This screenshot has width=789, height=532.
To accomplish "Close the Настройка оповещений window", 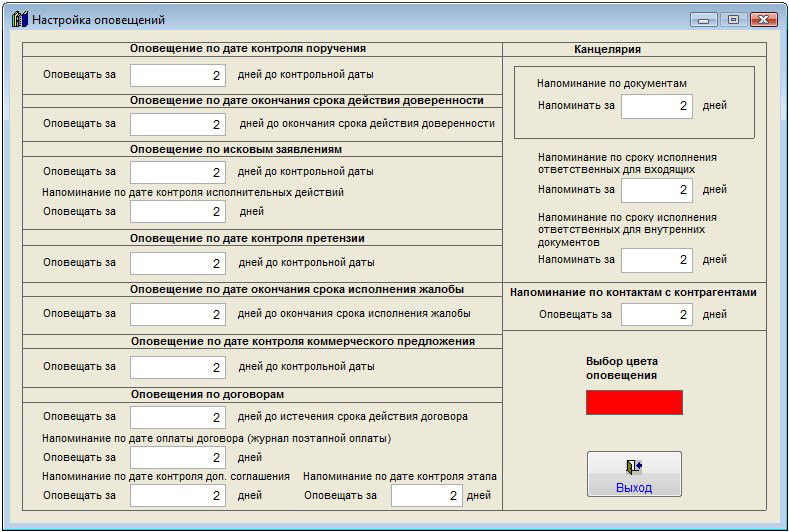I will [763, 20].
